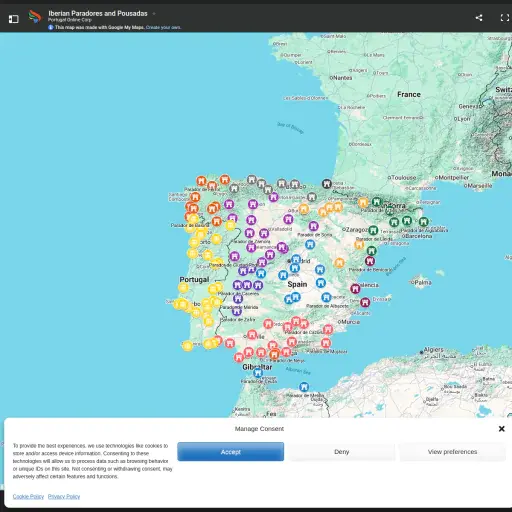Select the yellow marker just below the Portugal label

click(183, 288)
